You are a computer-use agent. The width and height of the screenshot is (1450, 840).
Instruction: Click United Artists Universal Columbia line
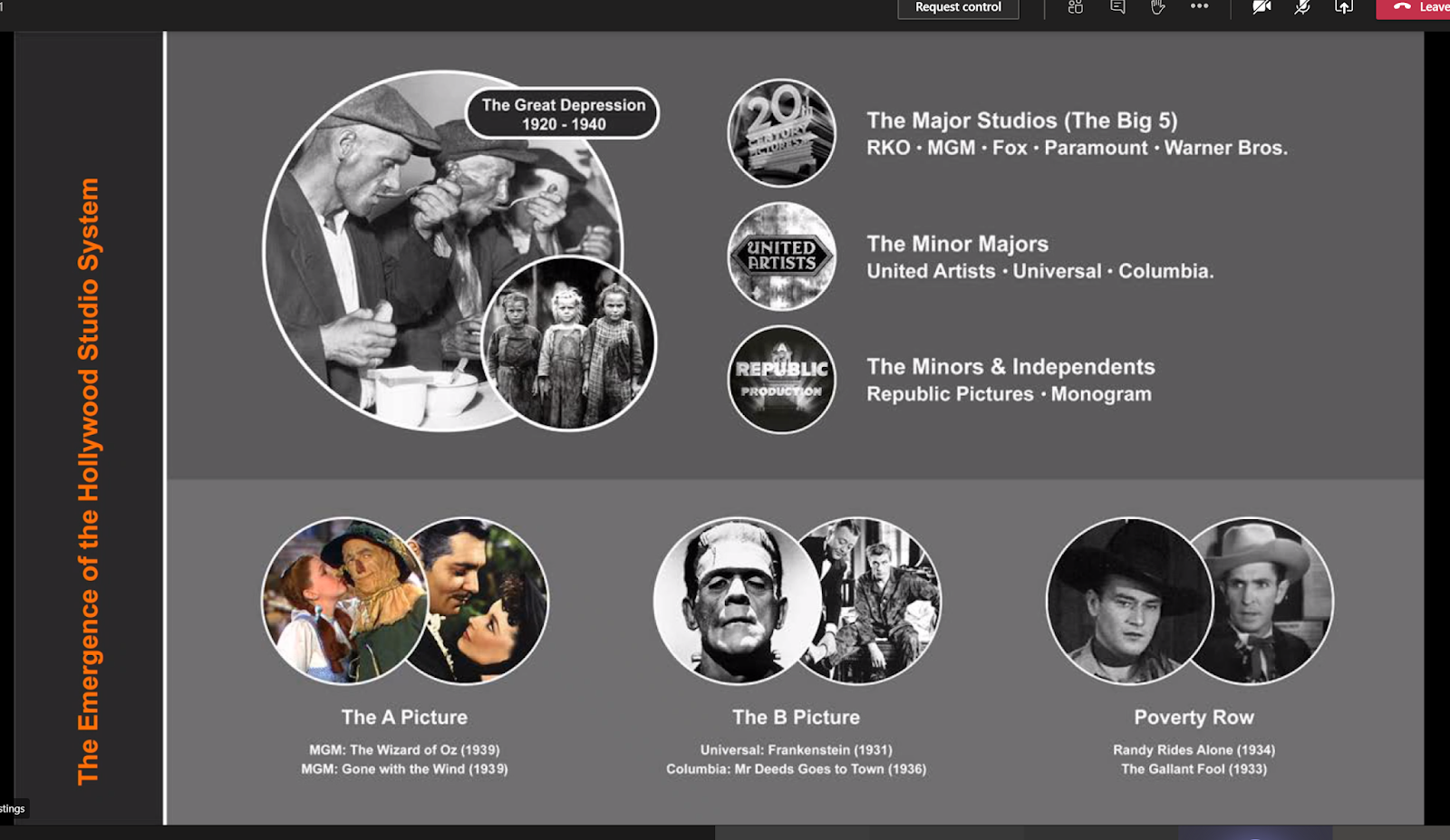1039,271
